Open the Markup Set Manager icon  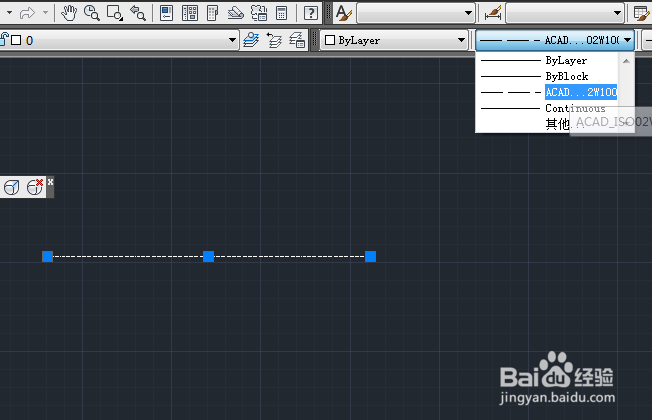pos(259,13)
